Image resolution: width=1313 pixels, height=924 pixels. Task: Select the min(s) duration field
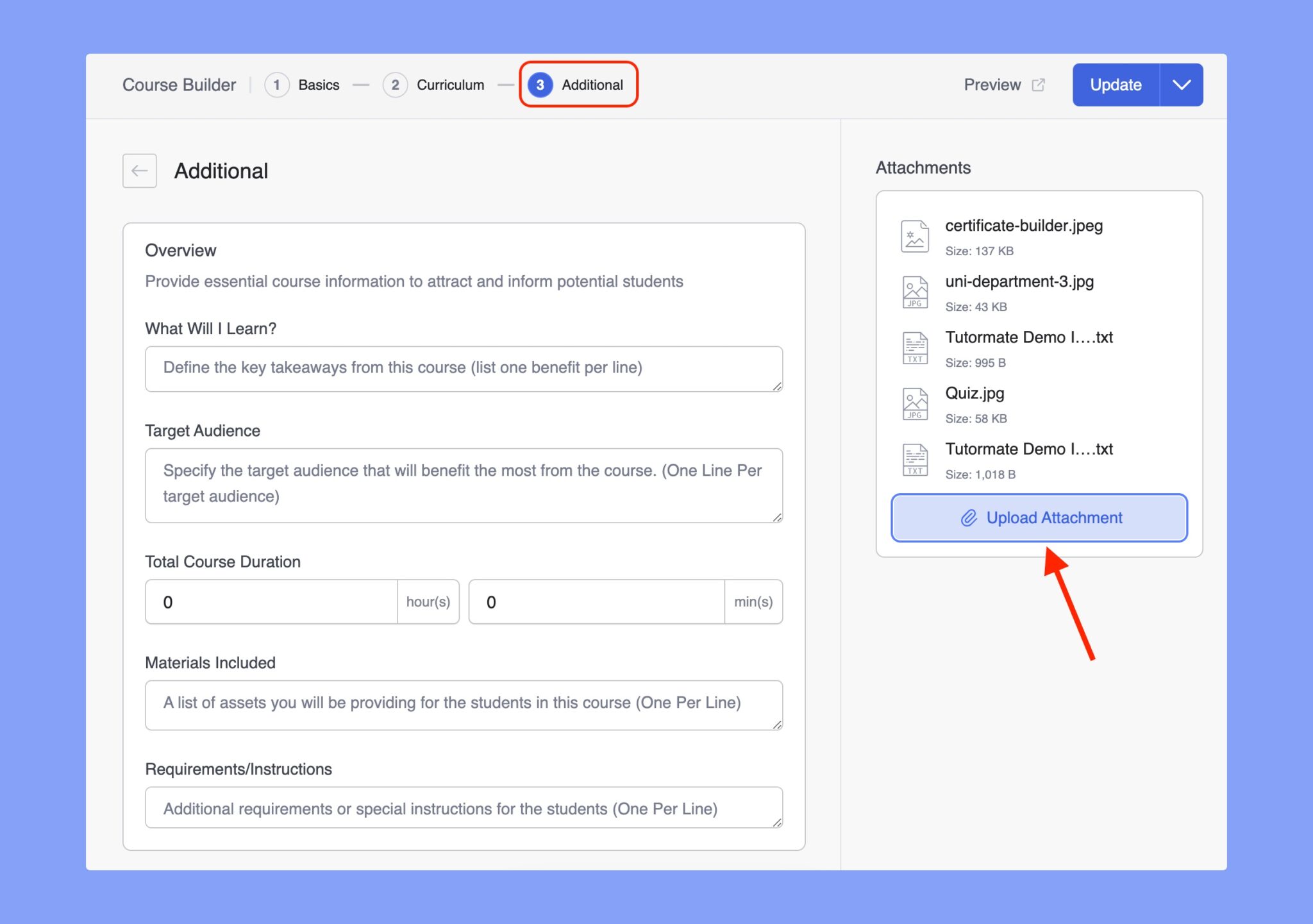(x=596, y=601)
